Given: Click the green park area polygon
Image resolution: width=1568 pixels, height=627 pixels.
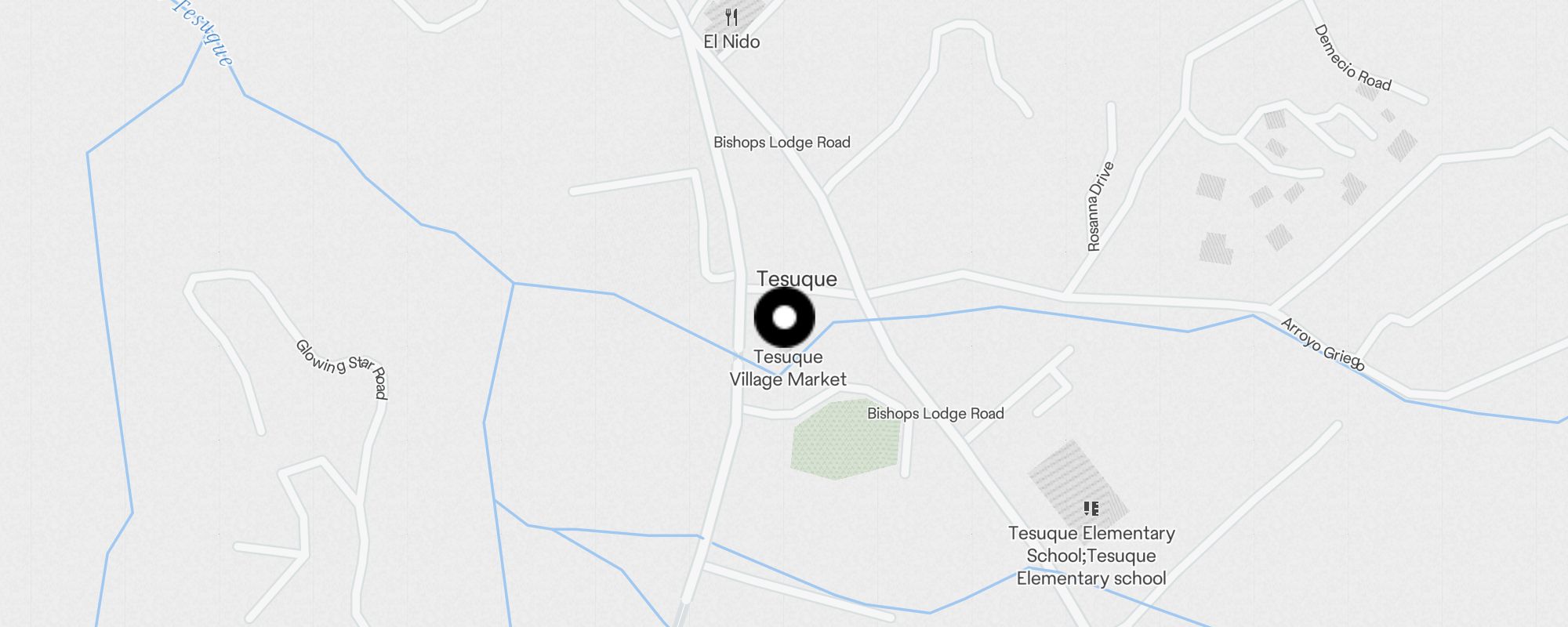Looking at the screenshot, I should pyautogui.click(x=845, y=439).
